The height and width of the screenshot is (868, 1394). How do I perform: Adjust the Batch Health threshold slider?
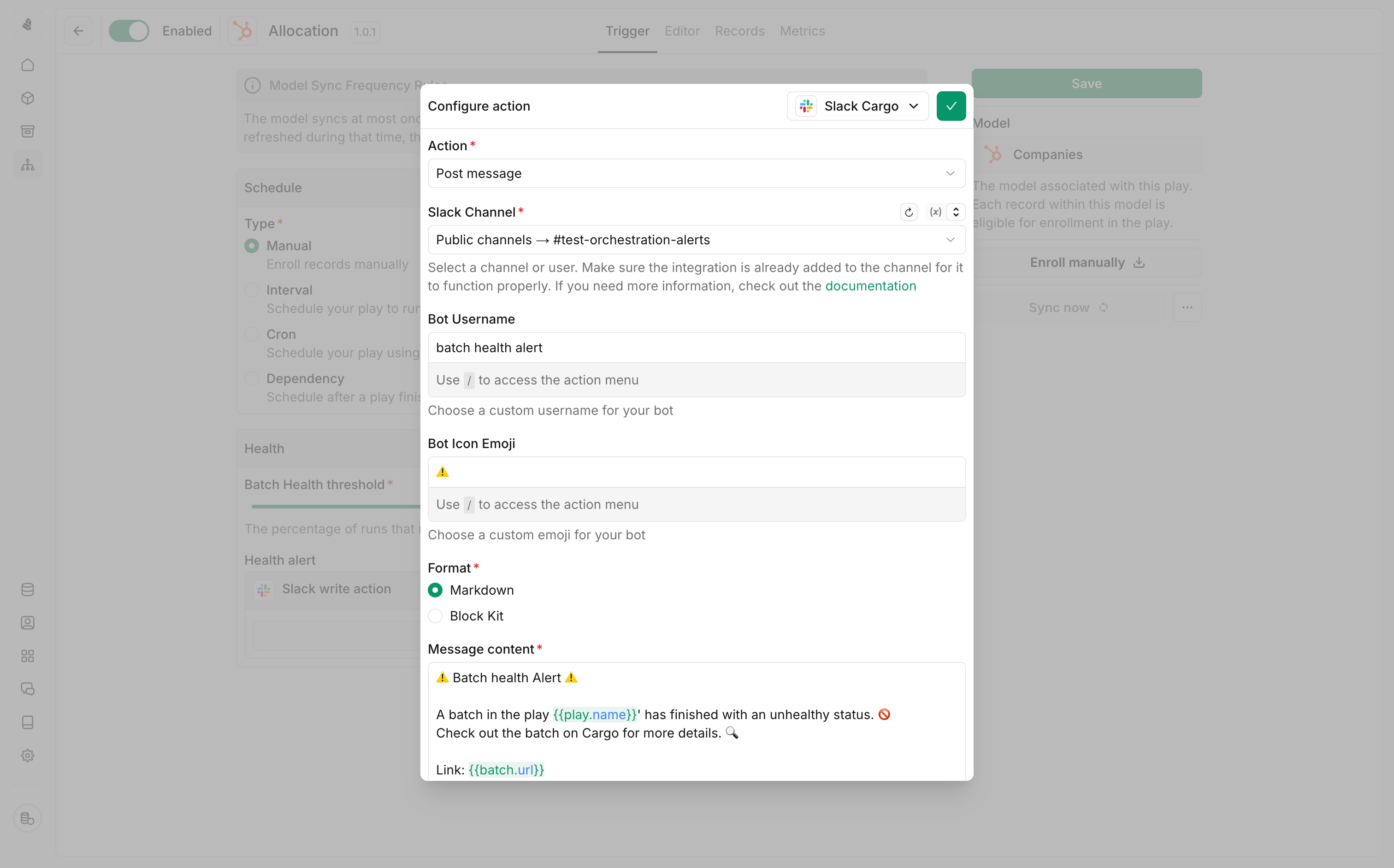point(336,506)
